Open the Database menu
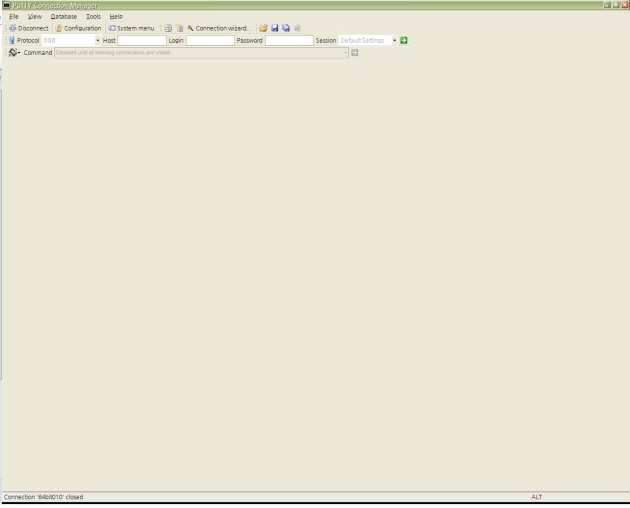630x508 pixels. coord(64,17)
